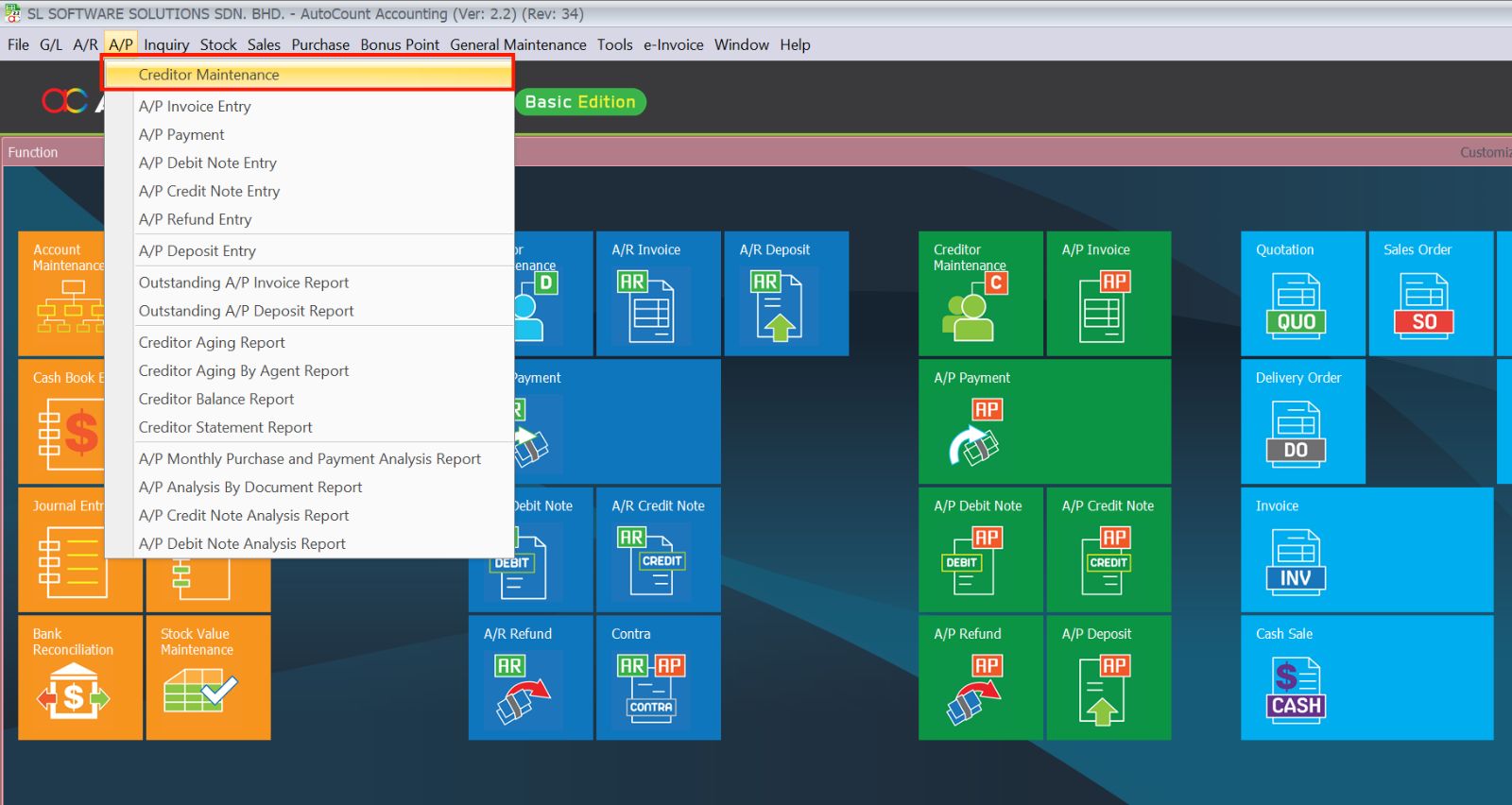1512x805 pixels.
Task: Select Creditor Aging Report menu entry
Action: pyautogui.click(x=212, y=343)
